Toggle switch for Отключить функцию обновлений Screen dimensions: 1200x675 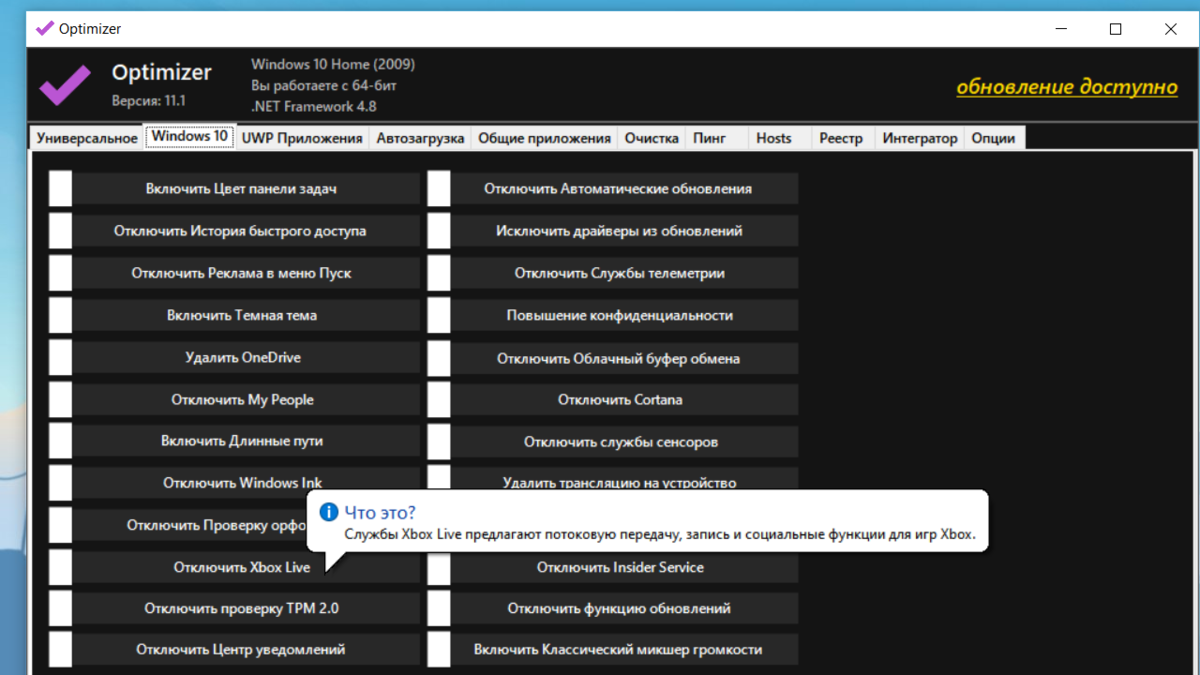[x=439, y=608]
